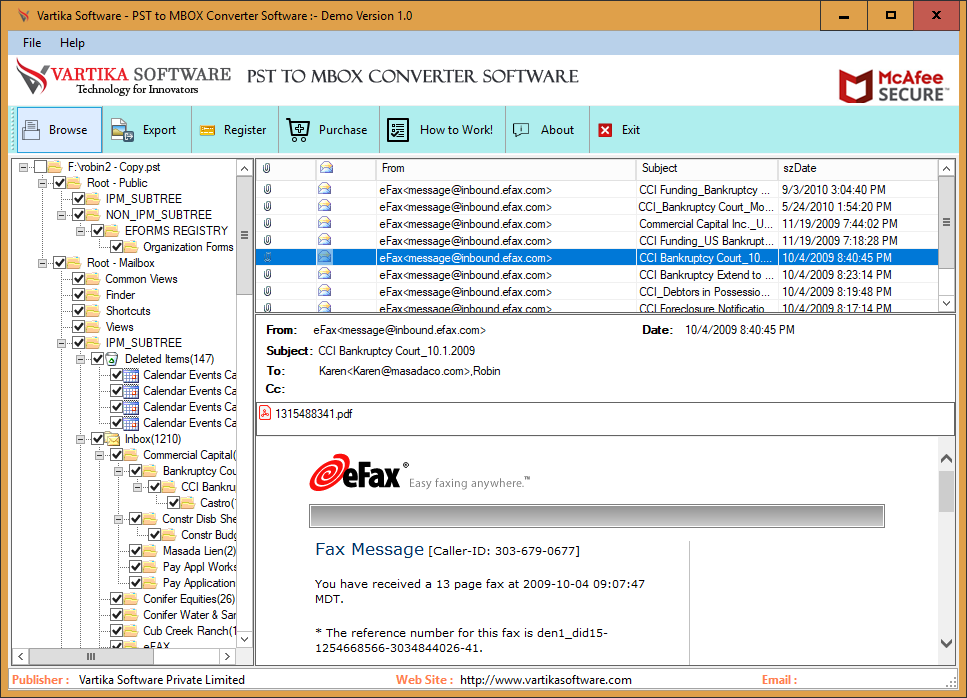This screenshot has height=698, width=967.
Task: Select message CCI Funding_Bankruptcy dated 9/3/2010
Action: 597,189
